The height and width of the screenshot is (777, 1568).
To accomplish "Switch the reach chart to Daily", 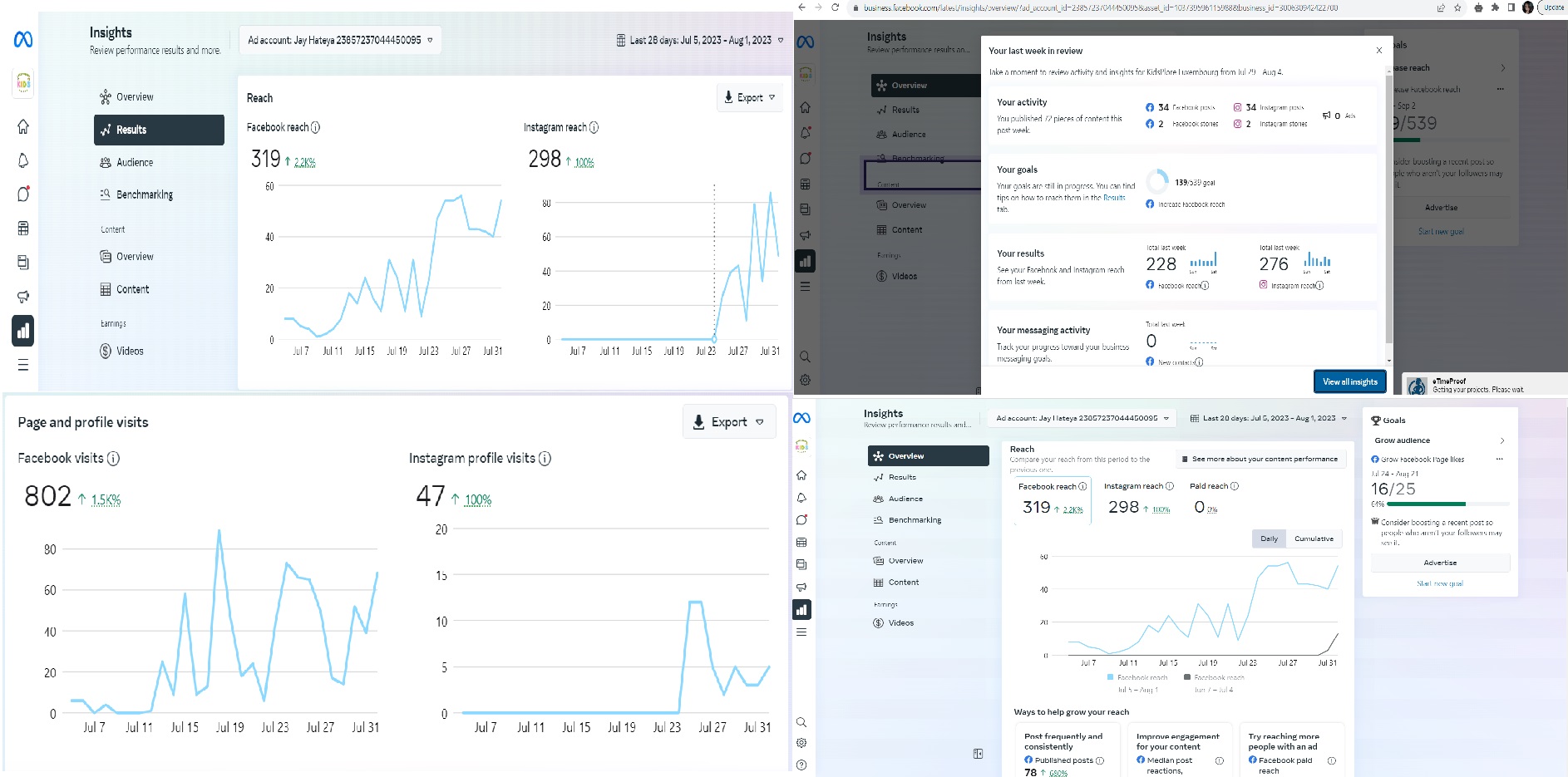I will [1269, 538].
